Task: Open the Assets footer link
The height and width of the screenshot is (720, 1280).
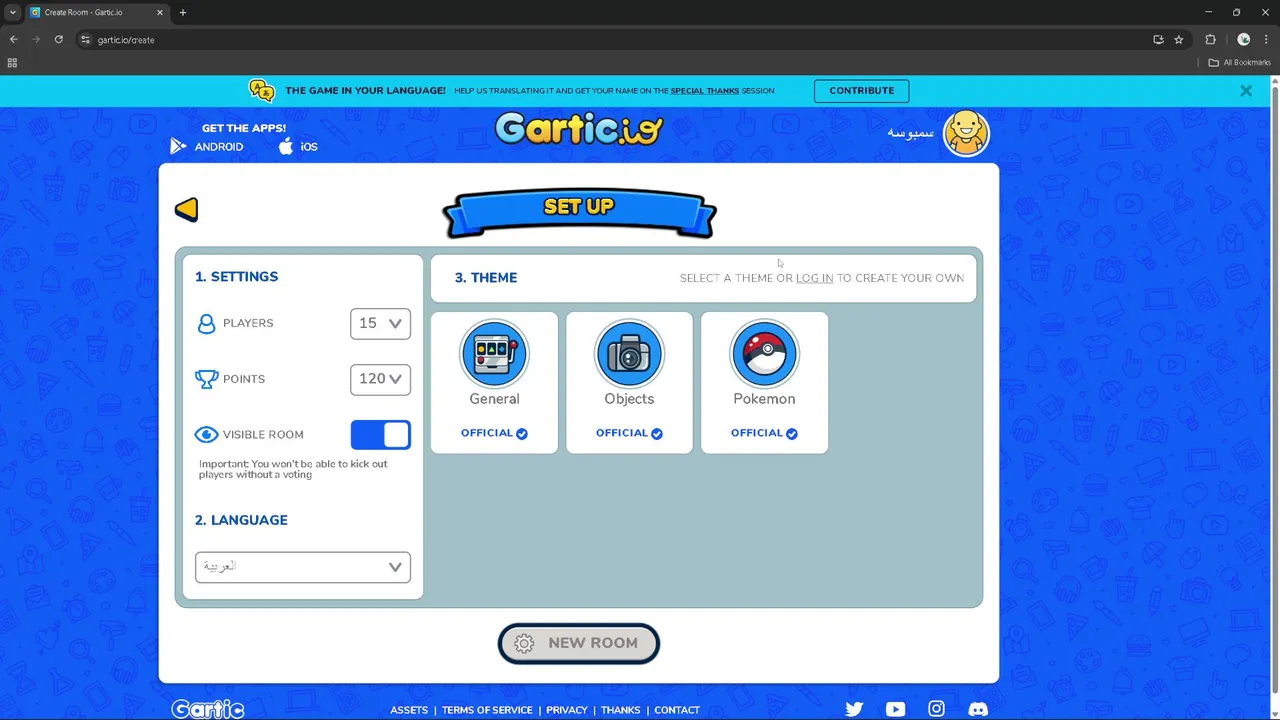Action: tap(409, 710)
